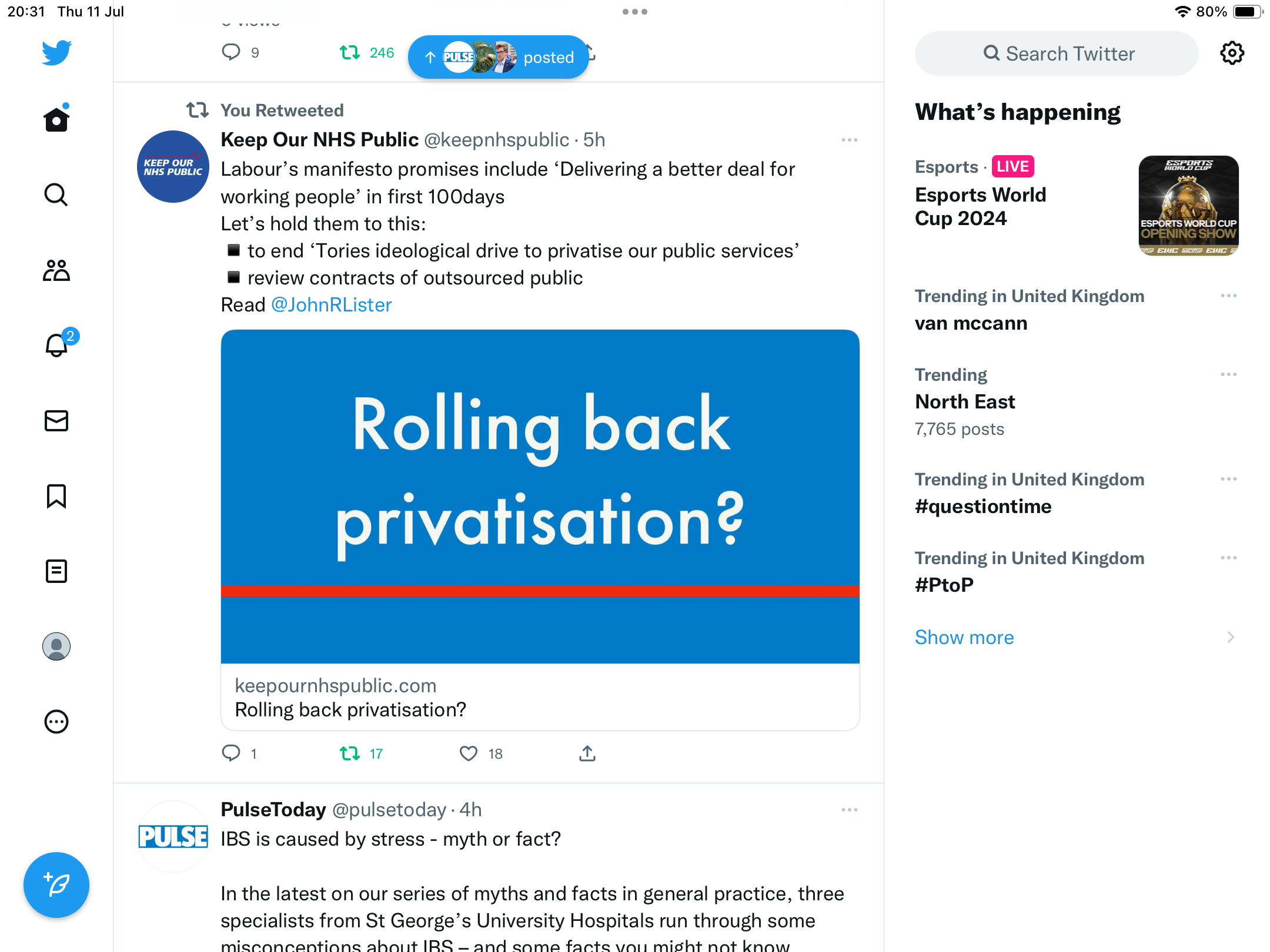Open the Home feed icon
This screenshot has height=952, width=1270.
tap(56, 120)
